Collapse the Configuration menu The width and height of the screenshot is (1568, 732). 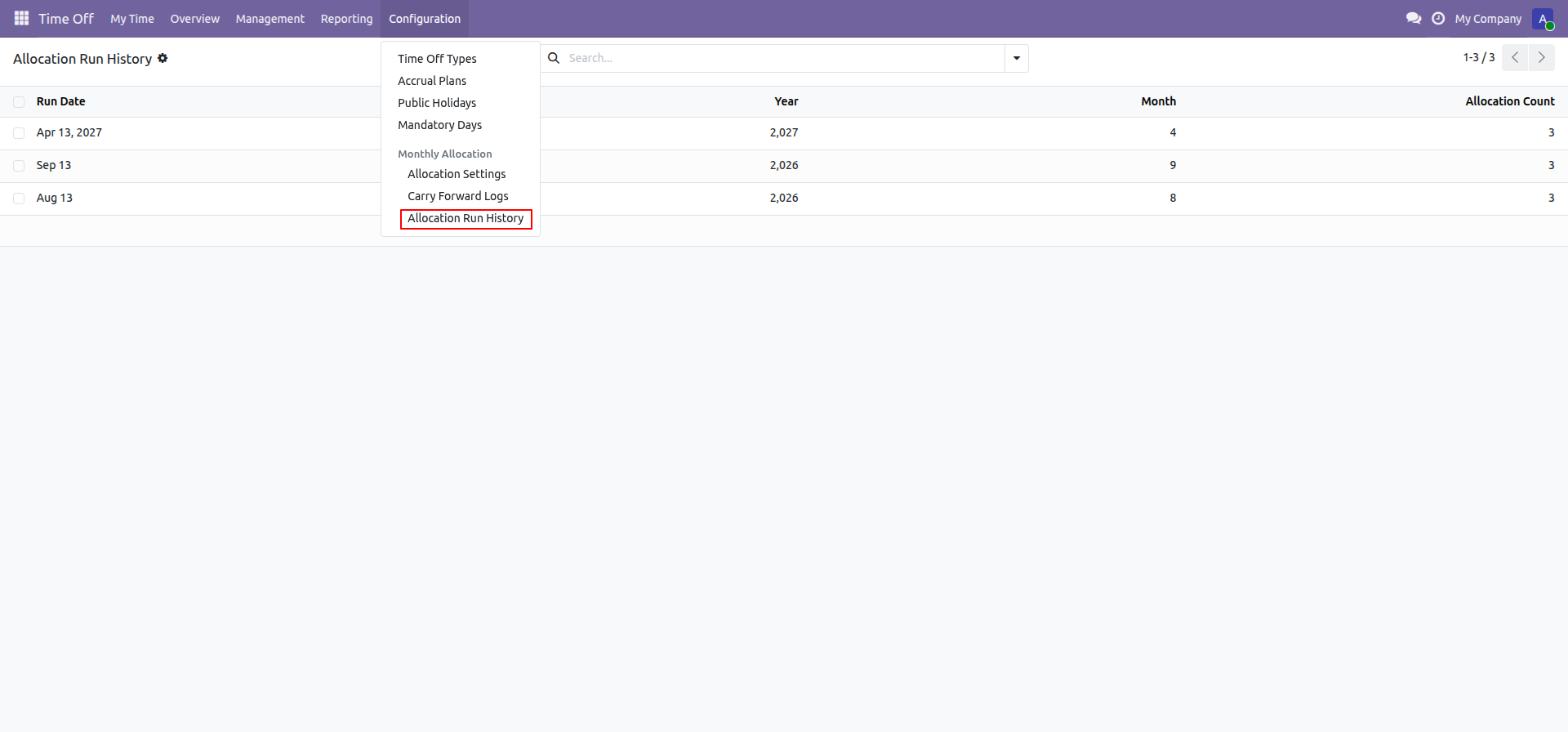click(425, 19)
